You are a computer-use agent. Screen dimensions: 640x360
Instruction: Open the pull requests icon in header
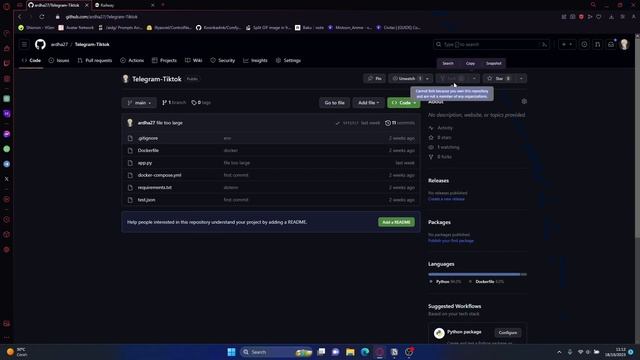coord(598,44)
